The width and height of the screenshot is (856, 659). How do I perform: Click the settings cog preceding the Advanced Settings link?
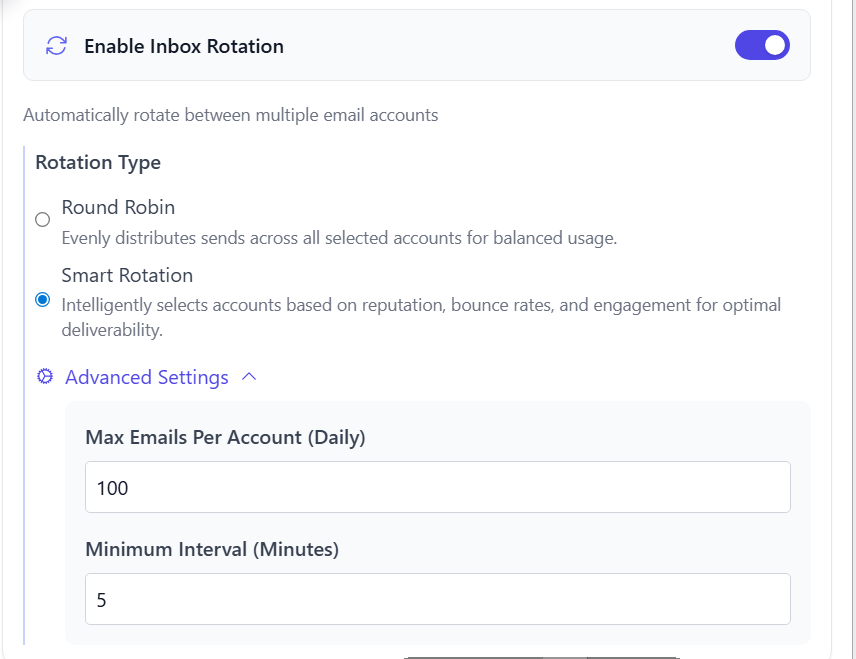click(44, 377)
